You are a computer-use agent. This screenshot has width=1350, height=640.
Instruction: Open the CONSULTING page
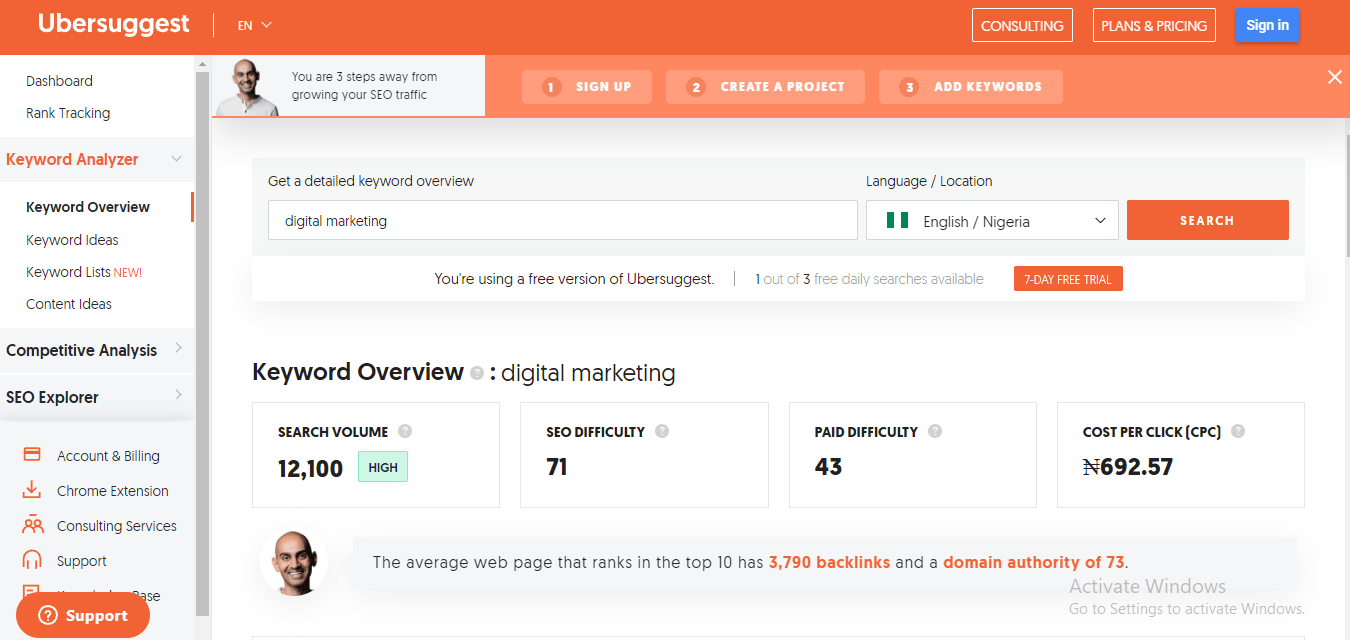click(x=1022, y=26)
